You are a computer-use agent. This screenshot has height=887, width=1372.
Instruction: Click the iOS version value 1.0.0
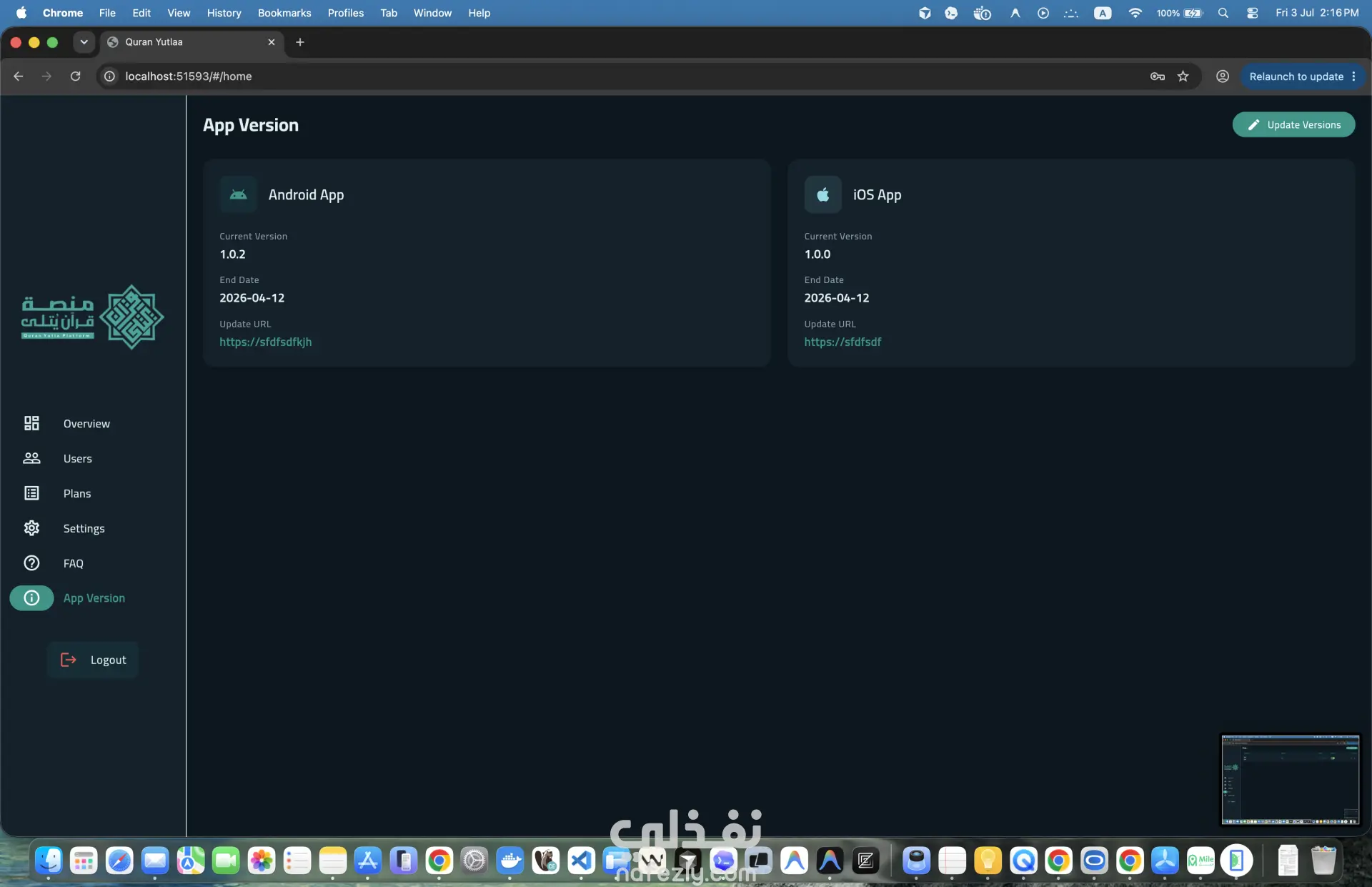click(817, 254)
